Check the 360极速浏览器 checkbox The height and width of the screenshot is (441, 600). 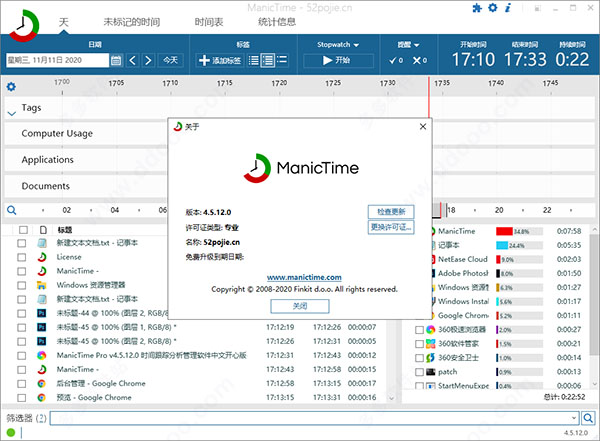pos(419,330)
